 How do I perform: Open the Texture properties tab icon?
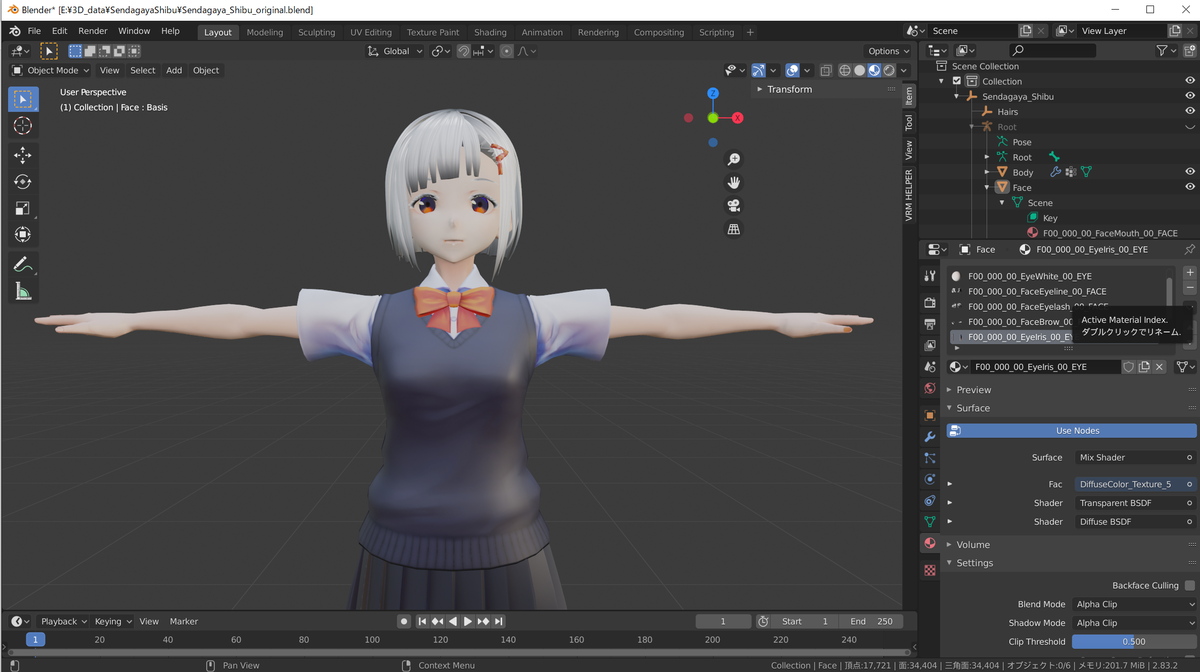pyautogui.click(x=930, y=570)
